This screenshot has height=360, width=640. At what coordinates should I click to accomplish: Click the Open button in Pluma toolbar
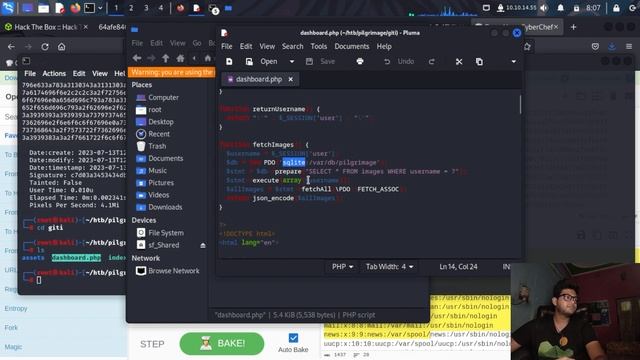269,62
